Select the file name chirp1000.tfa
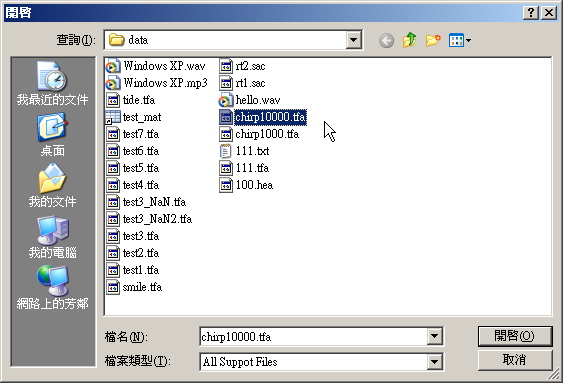 pos(267,134)
